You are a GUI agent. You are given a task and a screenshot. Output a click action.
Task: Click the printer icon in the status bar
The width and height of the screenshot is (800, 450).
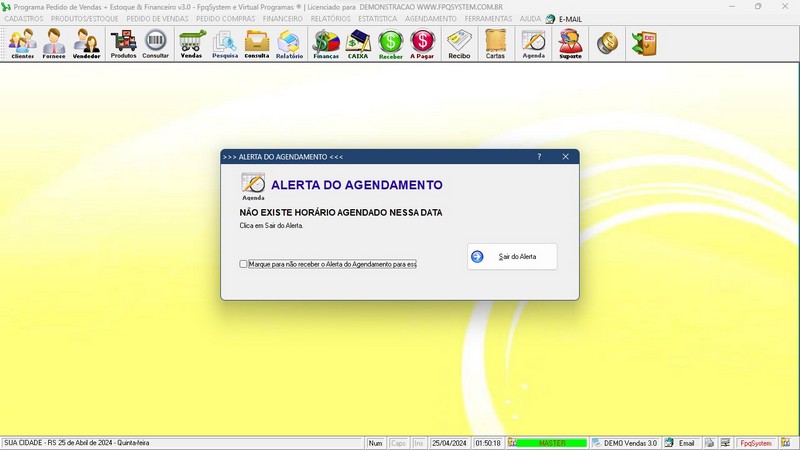(710, 443)
